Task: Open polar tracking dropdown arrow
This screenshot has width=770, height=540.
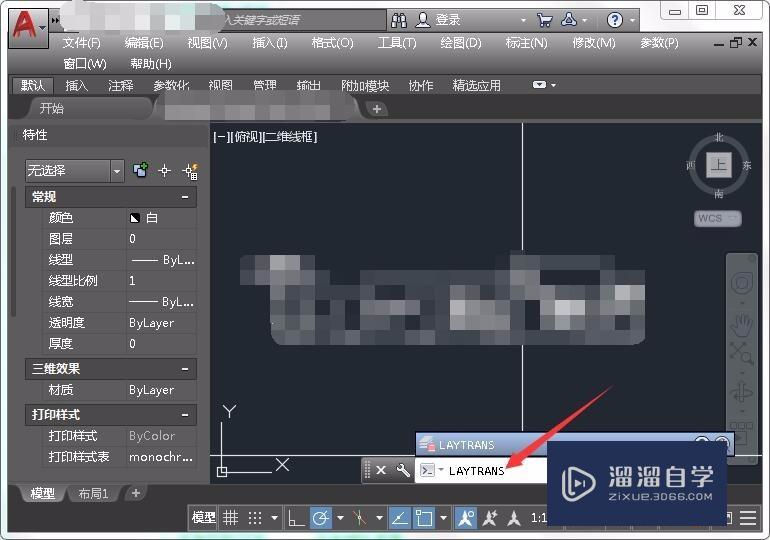Action: pos(340,518)
